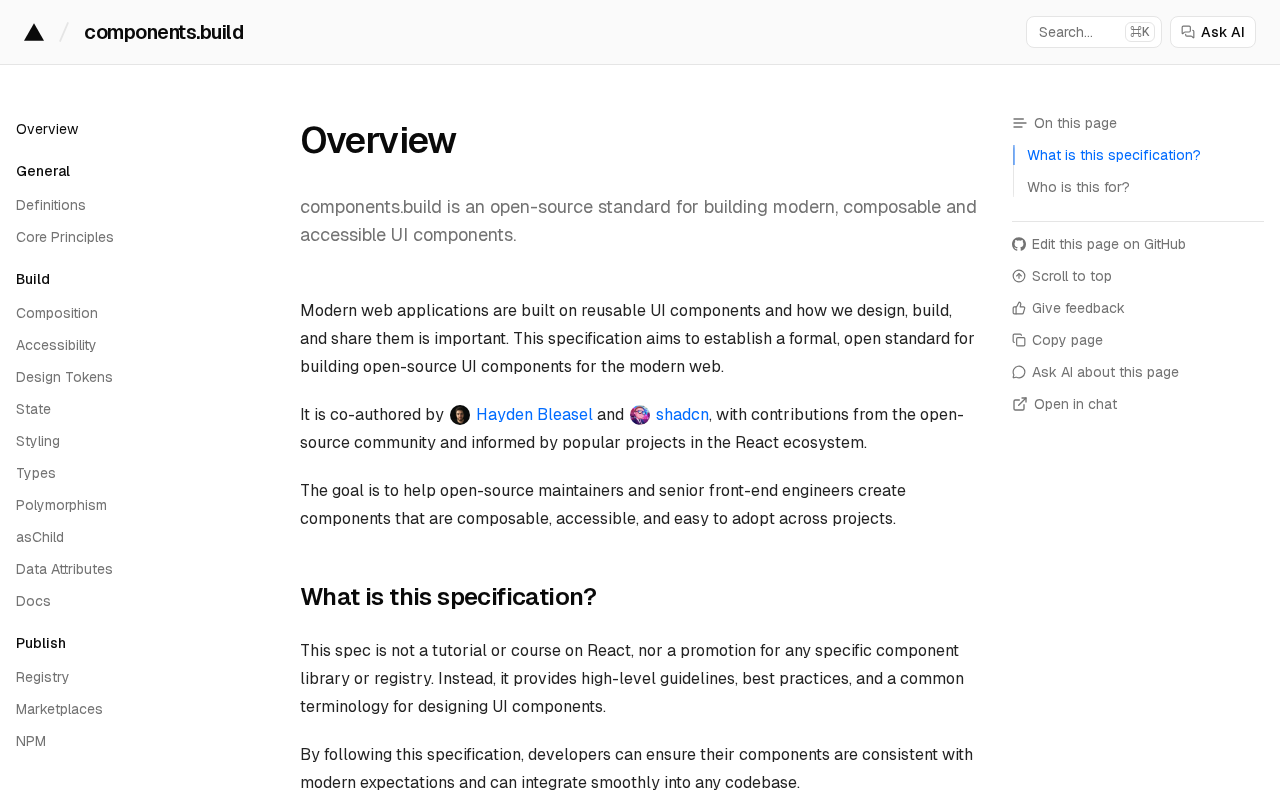Click the components.build site title
The image size is (1280, 800).
(x=164, y=32)
